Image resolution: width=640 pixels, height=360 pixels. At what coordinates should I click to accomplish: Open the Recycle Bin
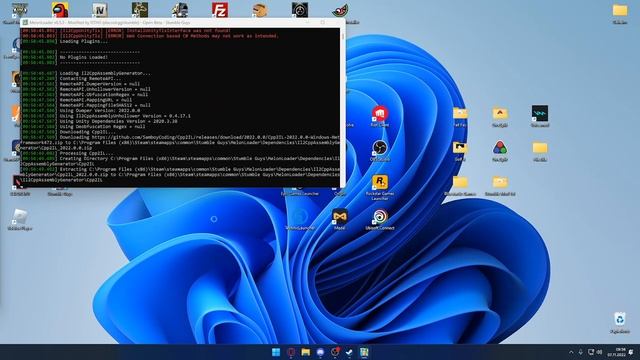(x=620, y=319)
